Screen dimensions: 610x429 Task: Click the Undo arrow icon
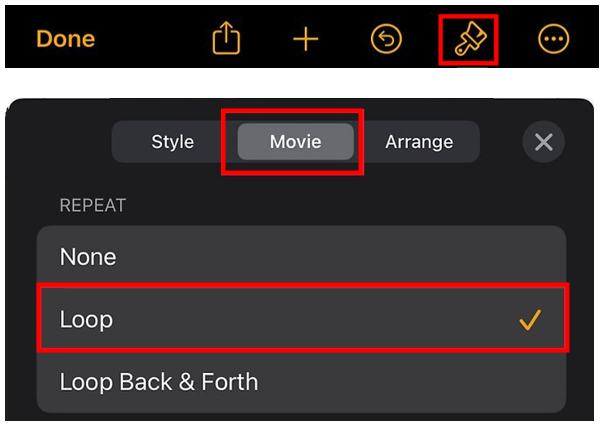(x=386, y=39)
